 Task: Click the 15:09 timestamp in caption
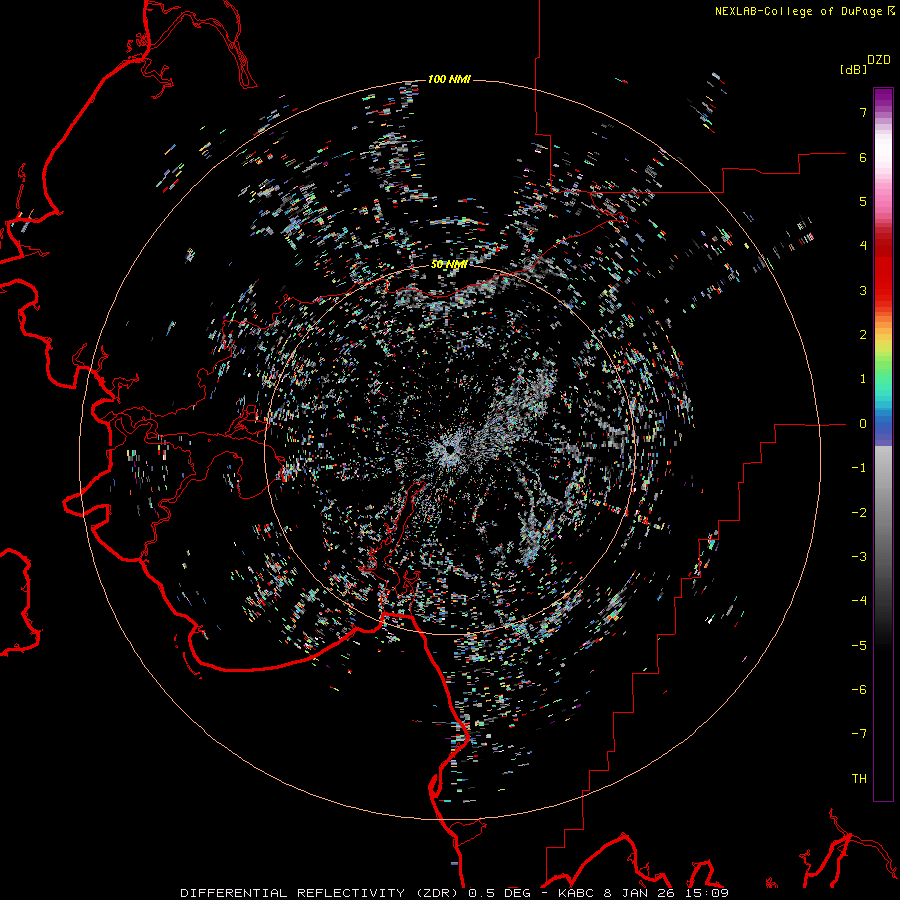click(x=706, y=893)
